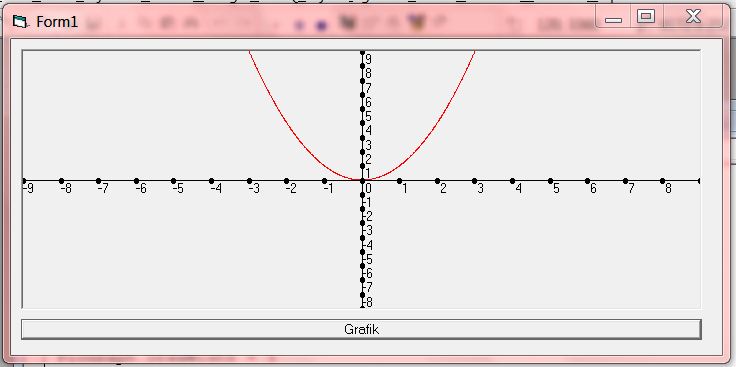The width and height of the screenshot is (736, 367).
Task: Click the dot at 5 on the horizontal axis
Action: [550, 181]
